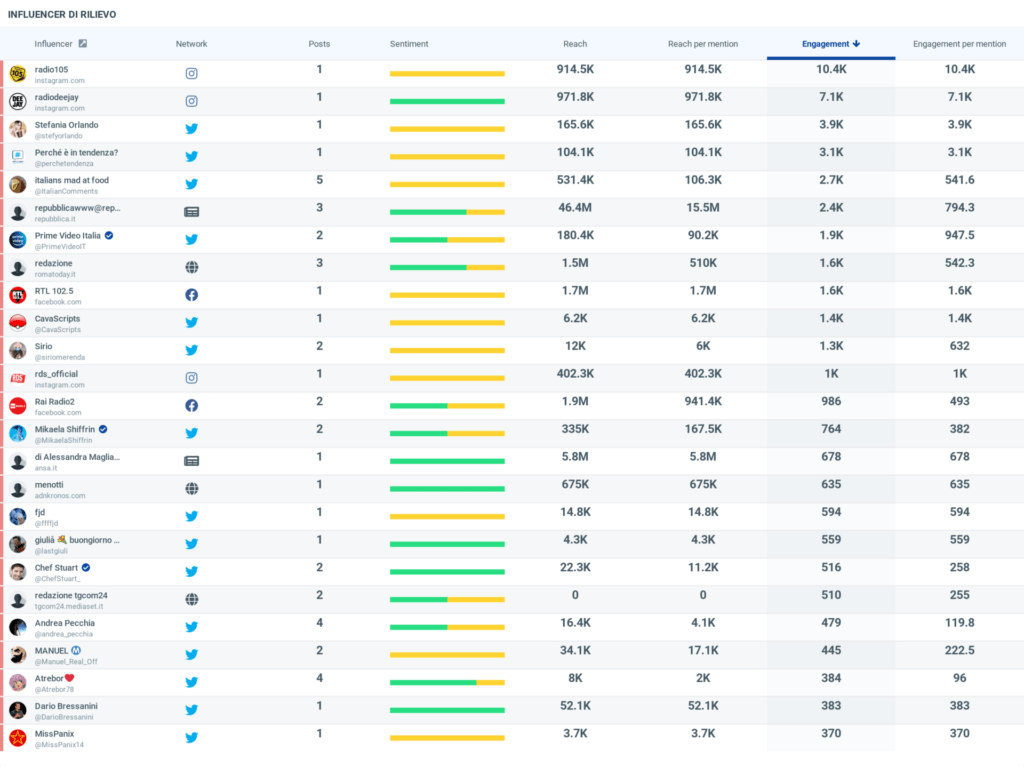Open the Andrea Pecchia influencer link
Screen dimensions: 1024x767
click(65, 623)
